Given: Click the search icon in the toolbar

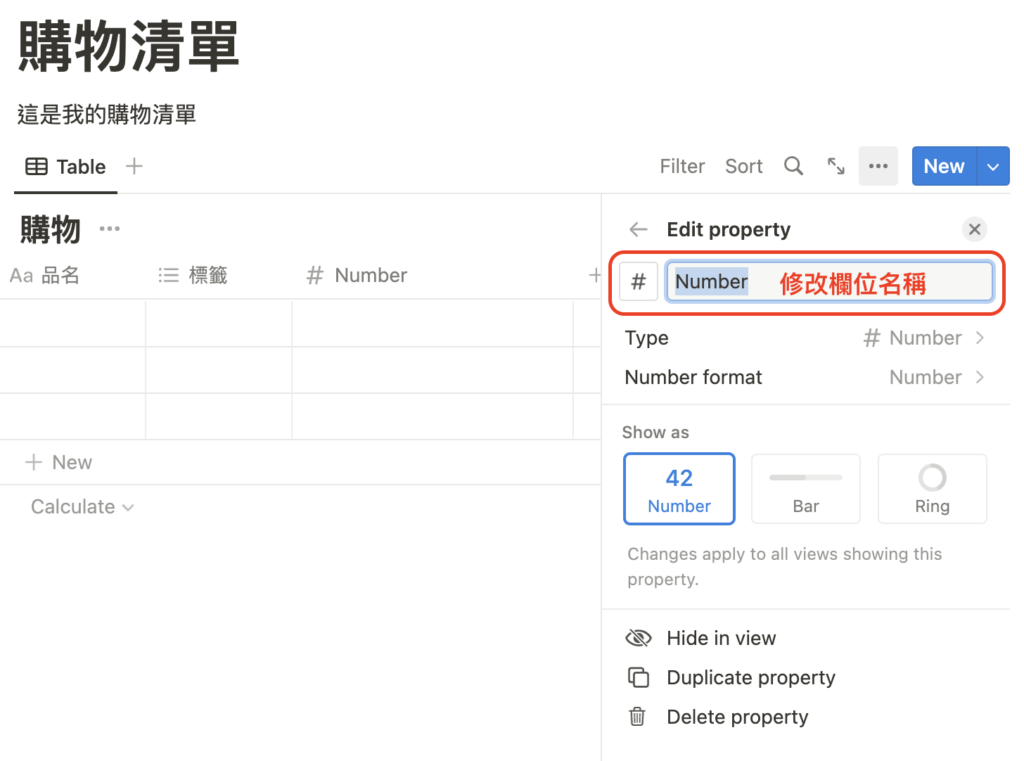Looking at the screenshot, I should point(793,166).
